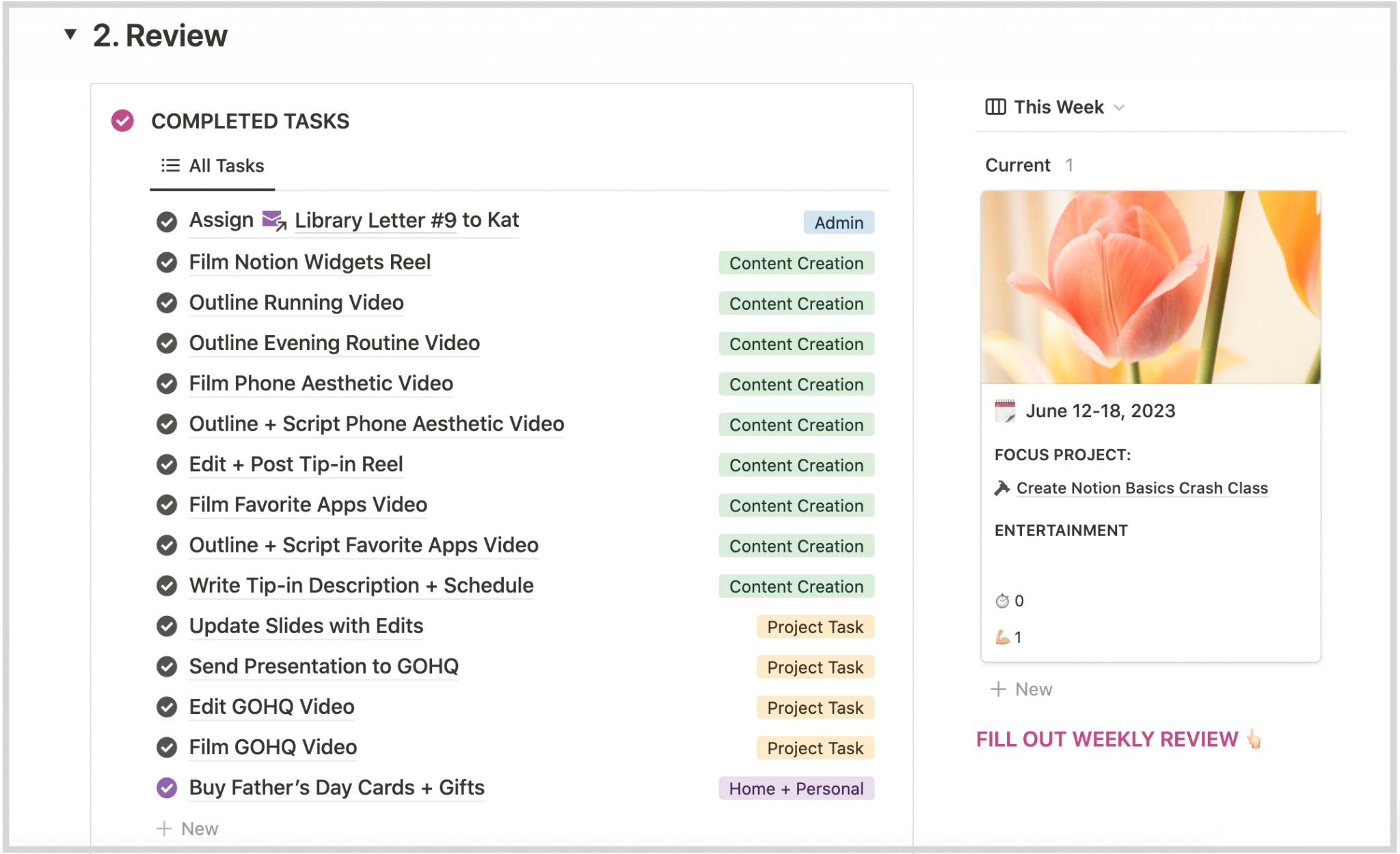This screenshot has height=854, width=1400.
Task: Open the Admin tag on Library Letter task
Action: [x=839, y=222]
